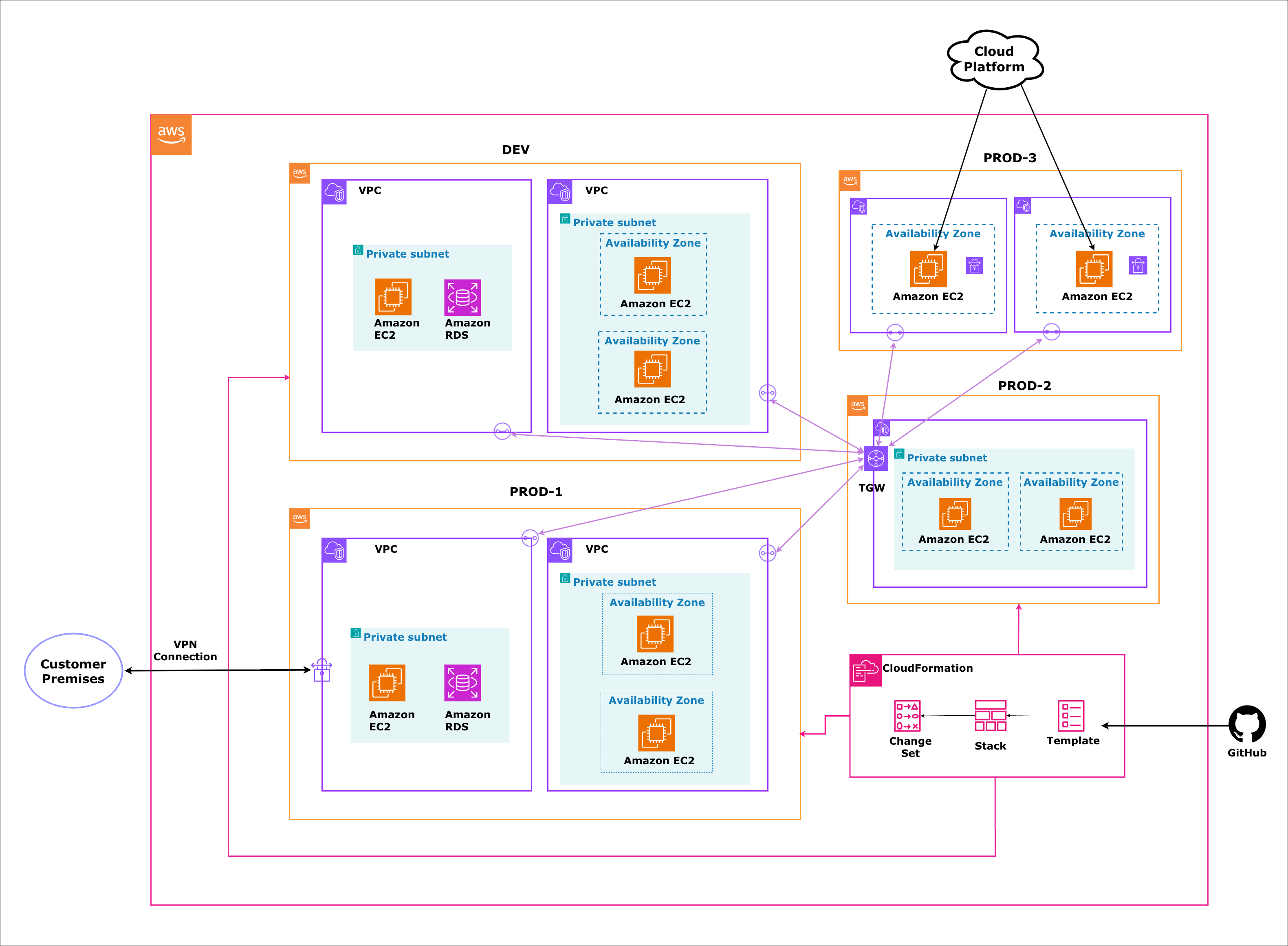
Task: Click Amazon EC2 icon in DEV left VPC
Action: (x=393, y=297)
